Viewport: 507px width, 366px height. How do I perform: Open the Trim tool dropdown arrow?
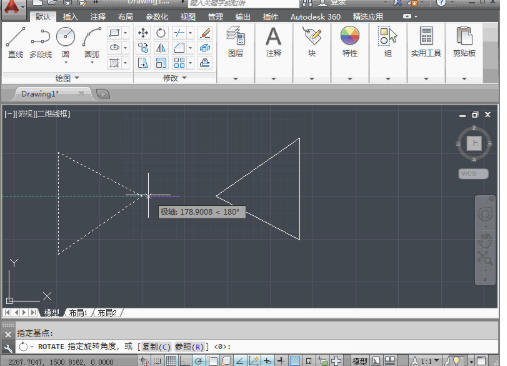tap(190, 33)
